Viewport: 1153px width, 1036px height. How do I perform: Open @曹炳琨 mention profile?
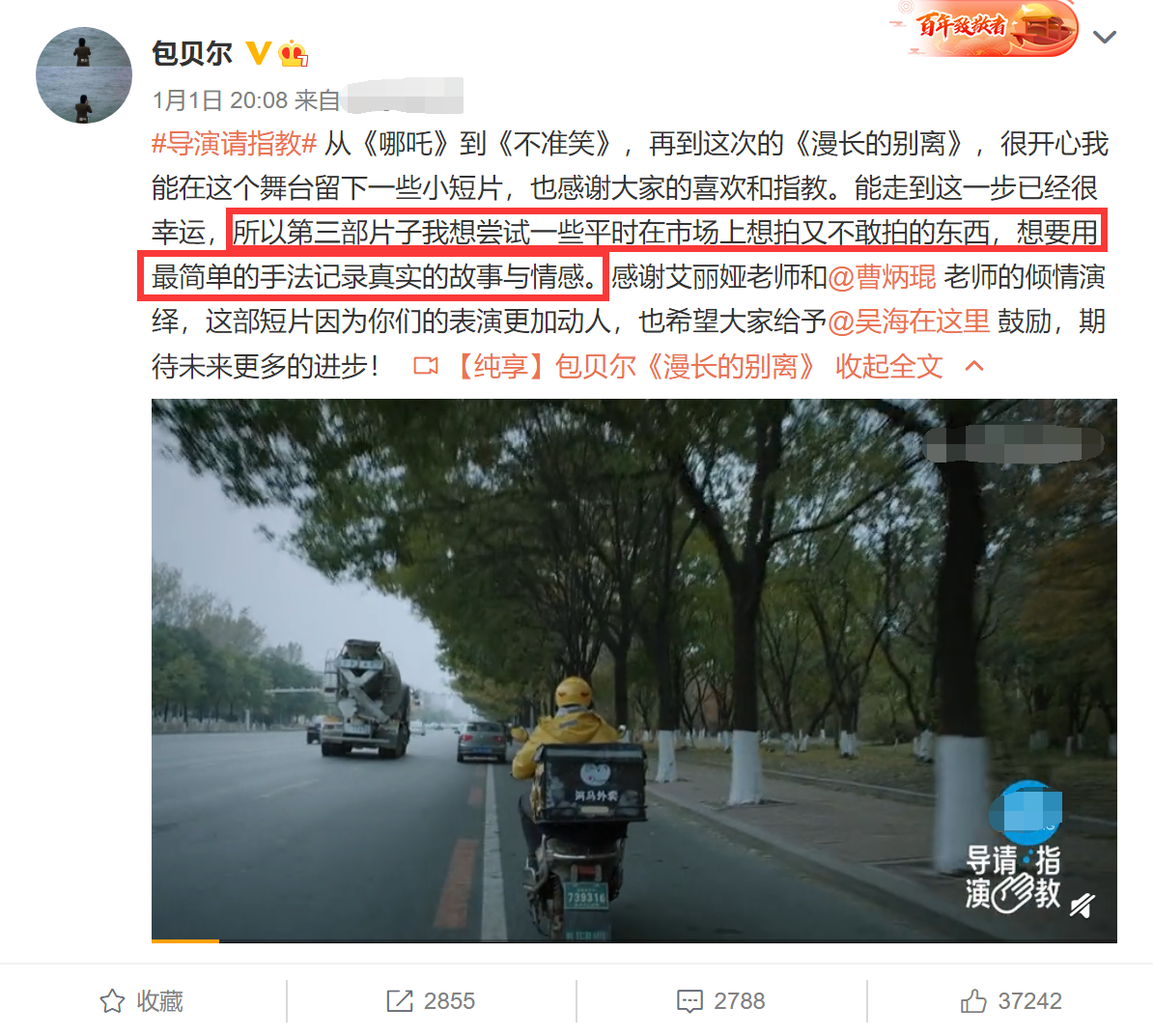click(882, 277)
